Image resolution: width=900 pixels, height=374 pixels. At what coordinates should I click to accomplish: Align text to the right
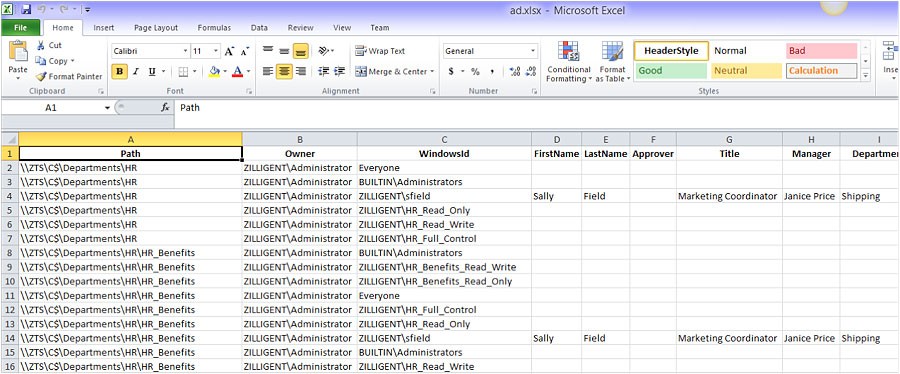point(300,72)
